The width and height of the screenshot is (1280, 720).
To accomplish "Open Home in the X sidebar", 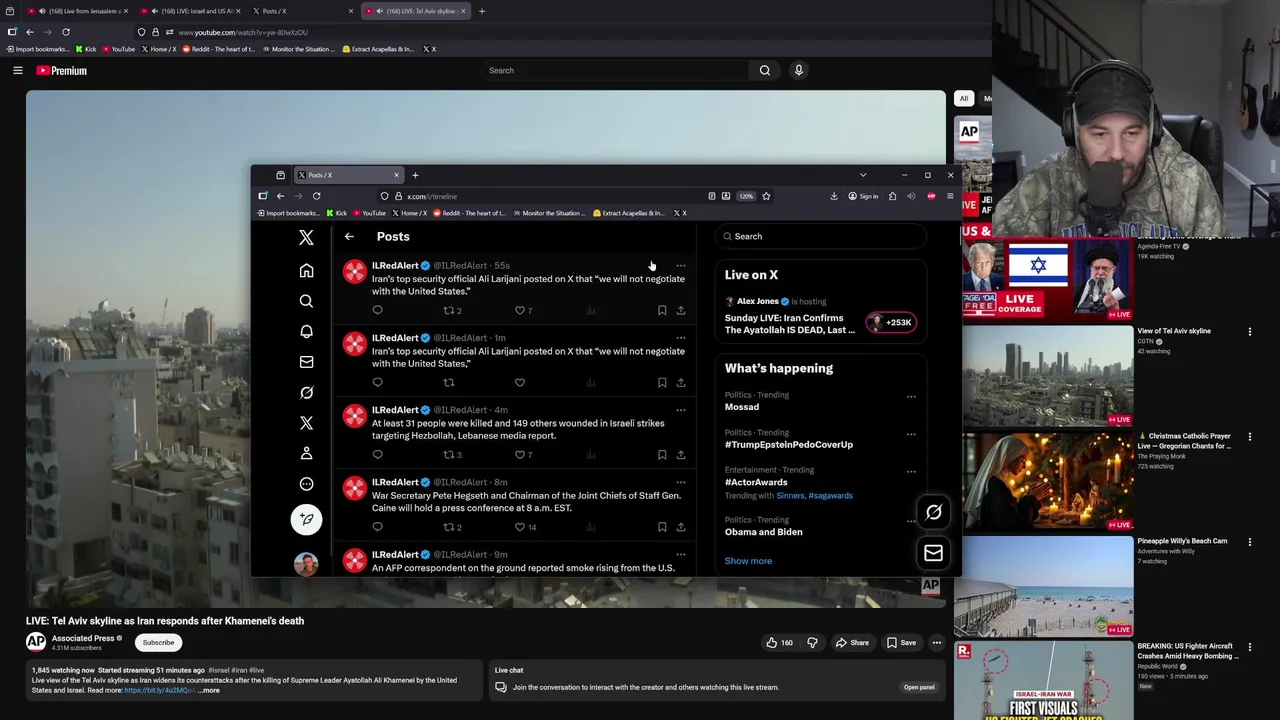I will 306,271.
